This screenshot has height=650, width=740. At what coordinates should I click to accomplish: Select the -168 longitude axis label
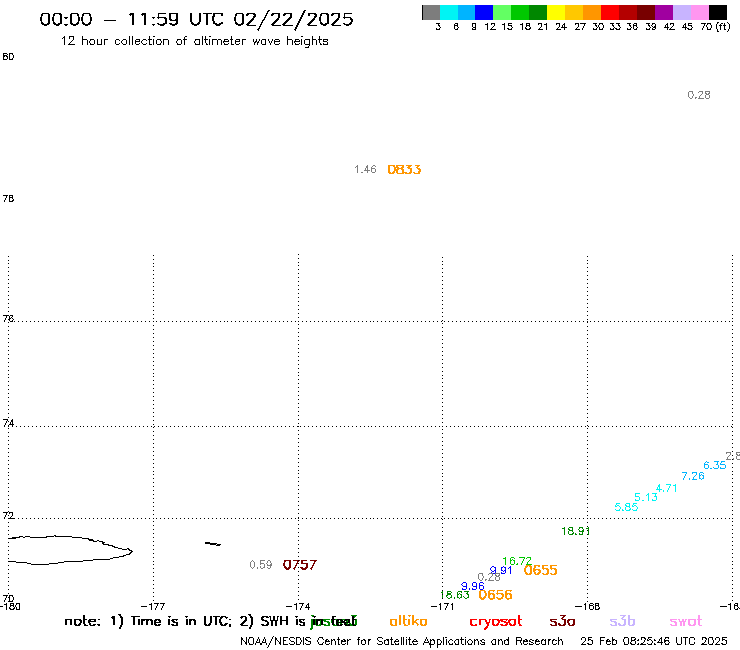pos(588,607)
